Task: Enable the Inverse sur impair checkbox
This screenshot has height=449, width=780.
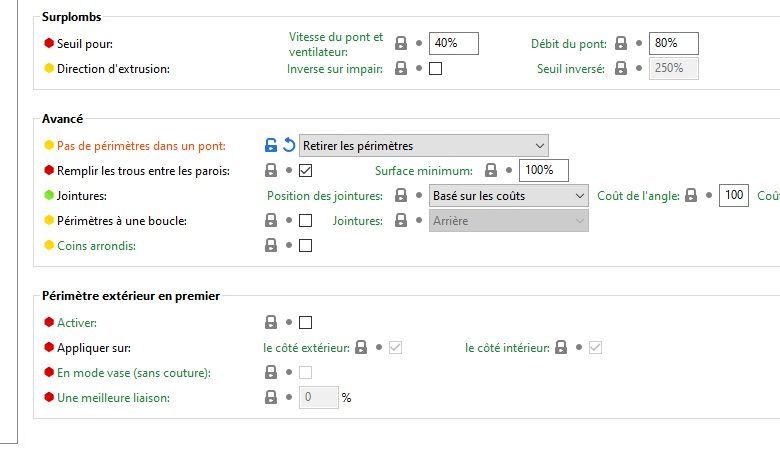Action: point(435,69)
